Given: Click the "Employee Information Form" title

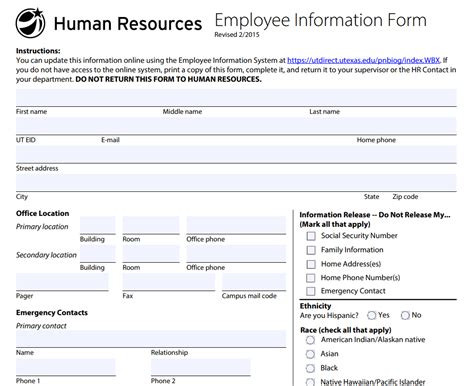Looking at the screenshot, I should click(x=320, y=20).
